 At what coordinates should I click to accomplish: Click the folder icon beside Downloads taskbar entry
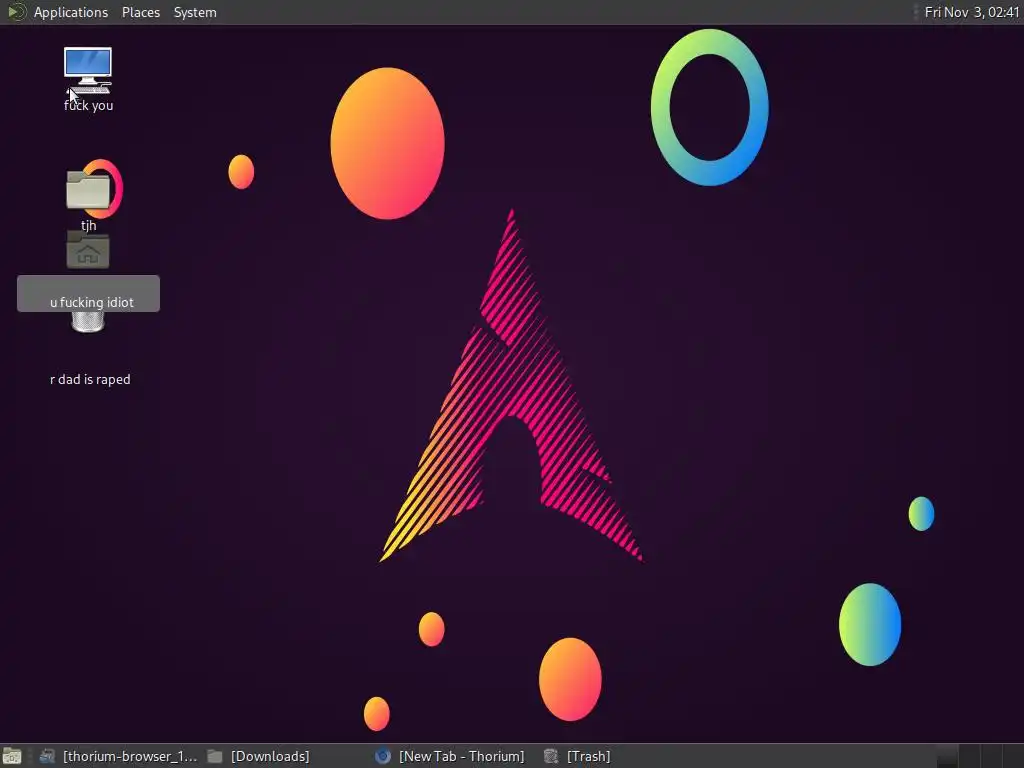(215, 756)
